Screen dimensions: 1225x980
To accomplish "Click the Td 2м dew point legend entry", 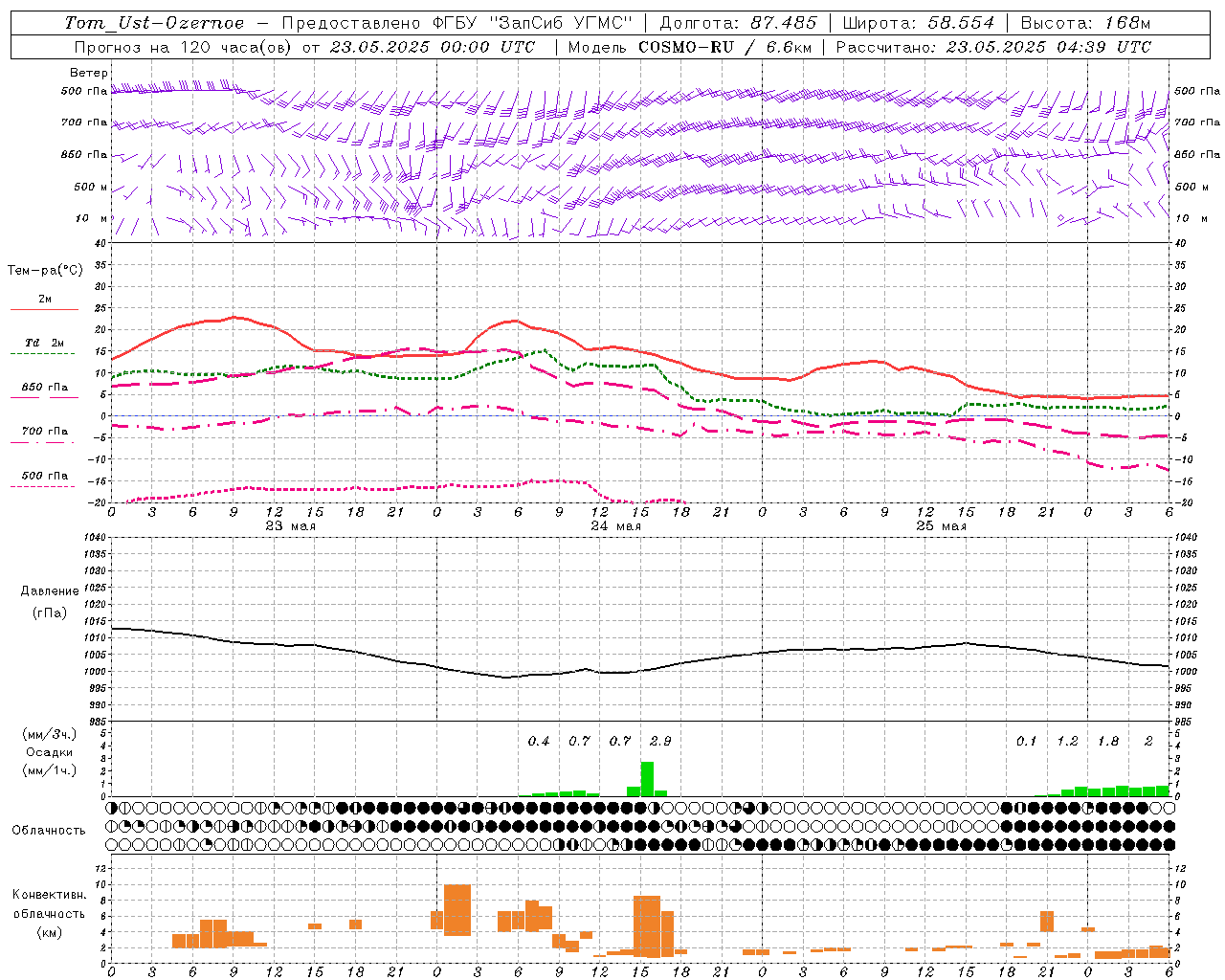I will pos(44,343).
